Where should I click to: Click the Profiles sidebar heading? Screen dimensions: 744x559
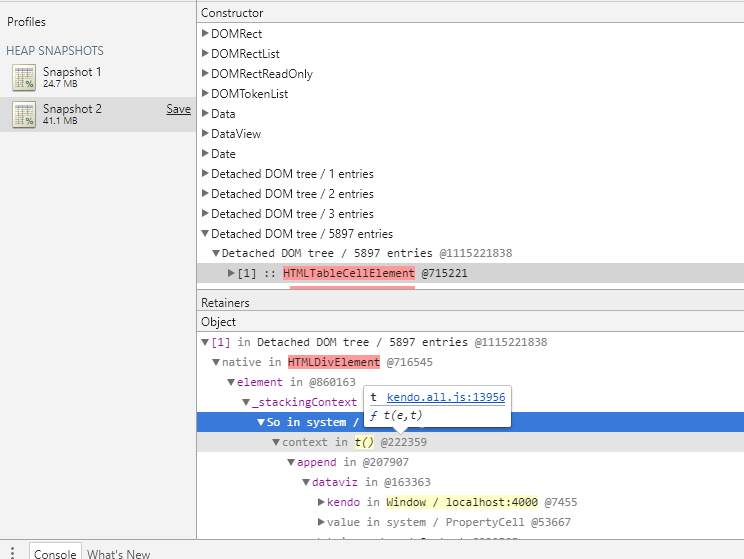[x=27, y=22]
